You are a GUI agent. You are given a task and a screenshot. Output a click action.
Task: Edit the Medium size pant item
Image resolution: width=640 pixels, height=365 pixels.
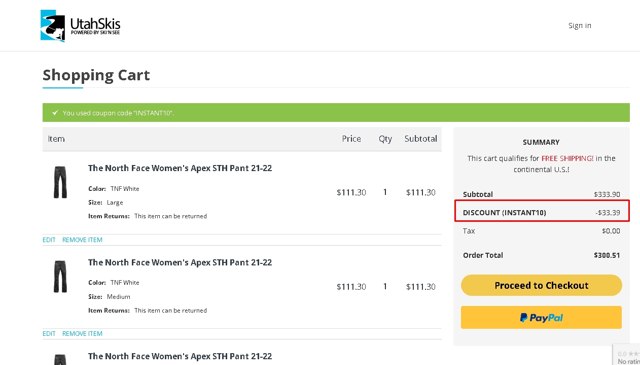pos(49,334)
